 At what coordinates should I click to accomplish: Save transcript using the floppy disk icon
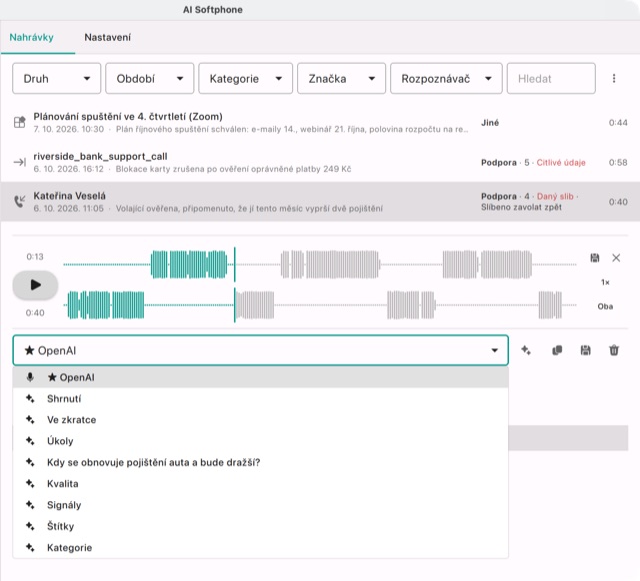(x=585, y=350)
